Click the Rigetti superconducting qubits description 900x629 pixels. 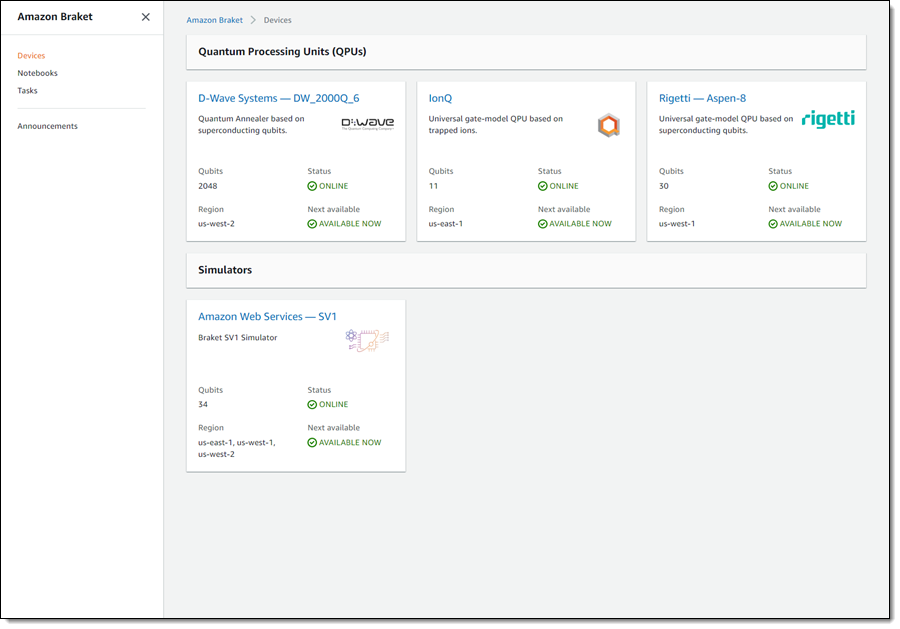tap(726, 125)
